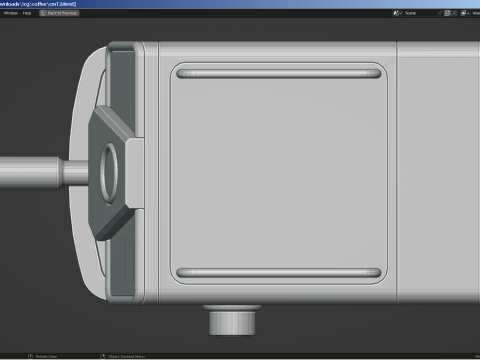Open the Help menu
Viewport: 480px width, 360px height.
[27, 13]
